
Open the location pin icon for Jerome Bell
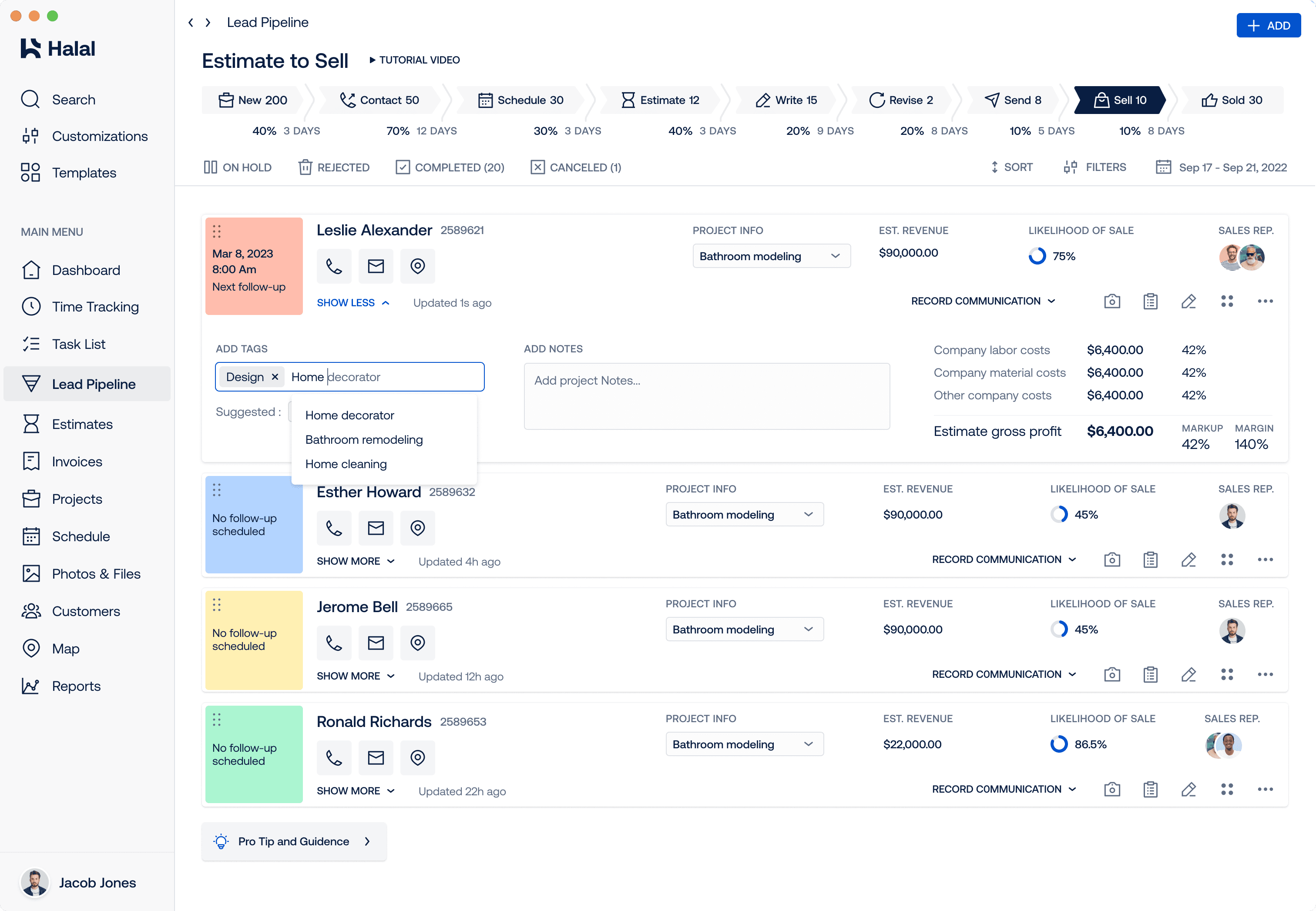tap(417, 643)
